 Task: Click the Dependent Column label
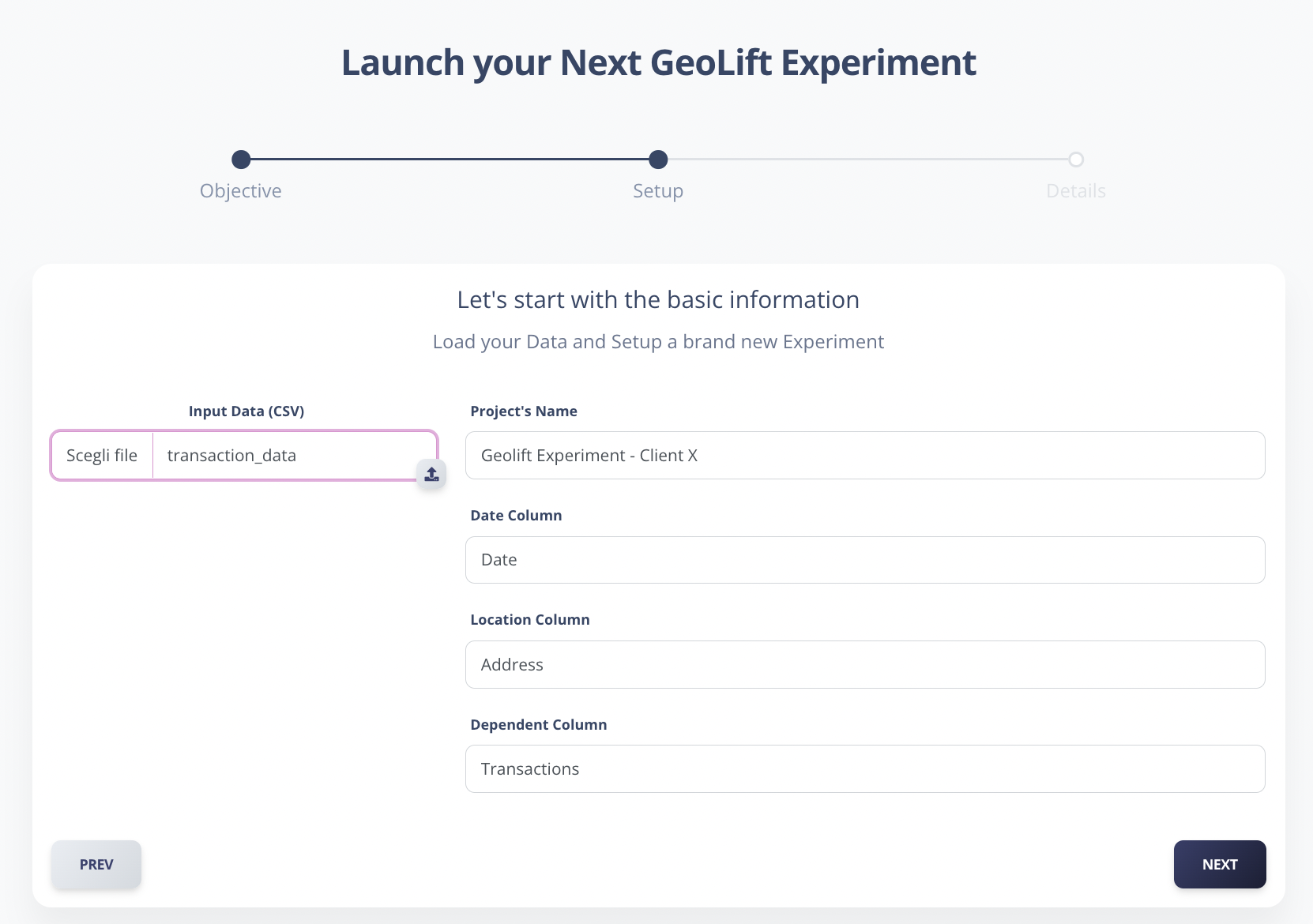click(x=539, y=725)
